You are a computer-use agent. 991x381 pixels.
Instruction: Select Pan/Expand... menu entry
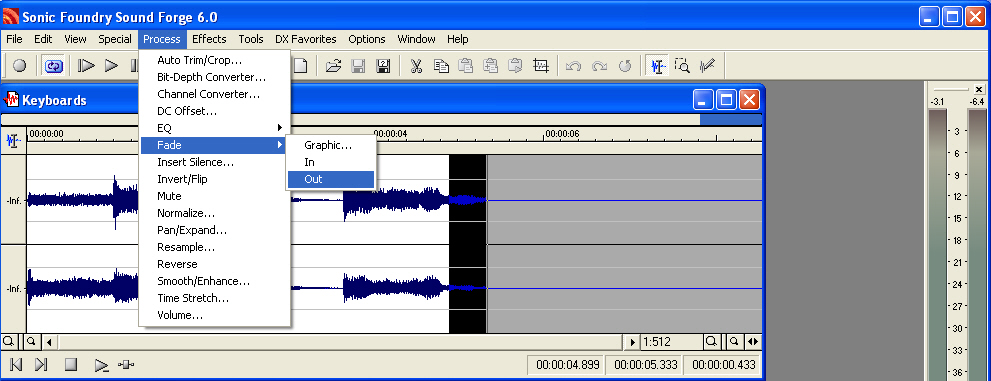tap(214, 231)
